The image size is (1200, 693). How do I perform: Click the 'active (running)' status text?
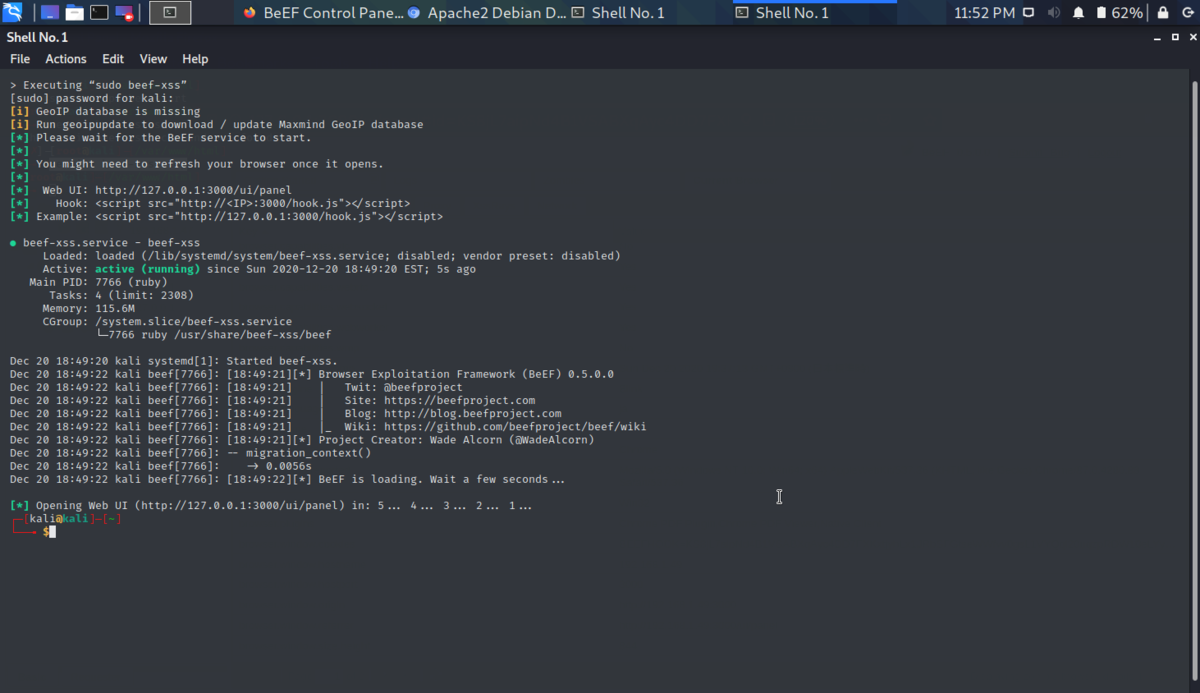pyautogui.click(x=148, y=269)
